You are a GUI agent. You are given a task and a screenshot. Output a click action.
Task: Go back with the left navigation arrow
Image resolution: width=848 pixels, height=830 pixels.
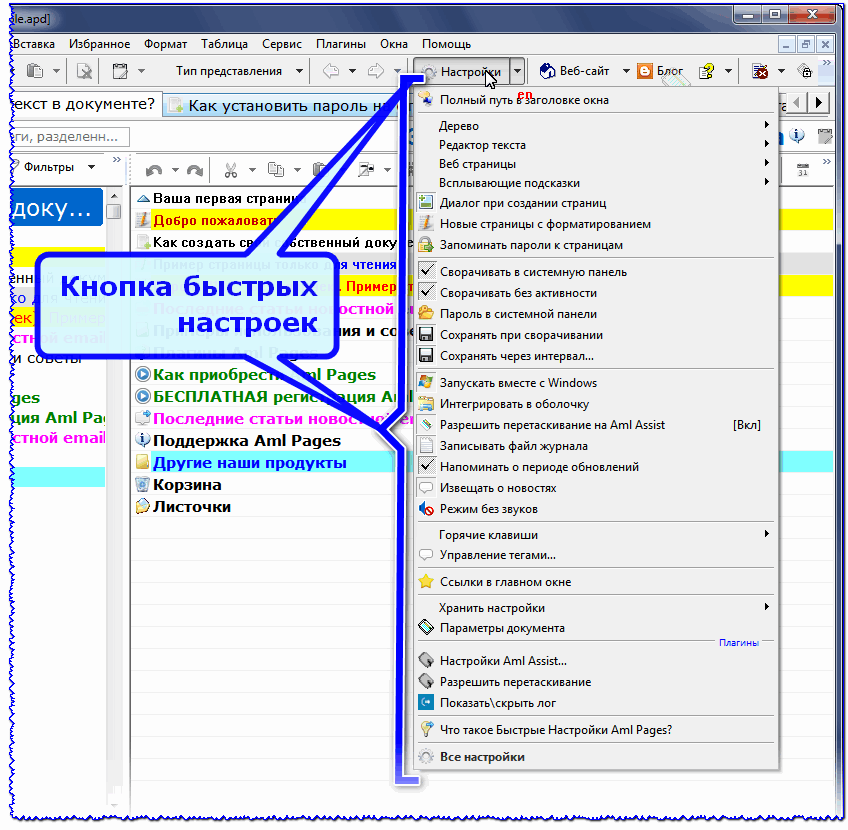pyautogui.click(x=331, y=71)
